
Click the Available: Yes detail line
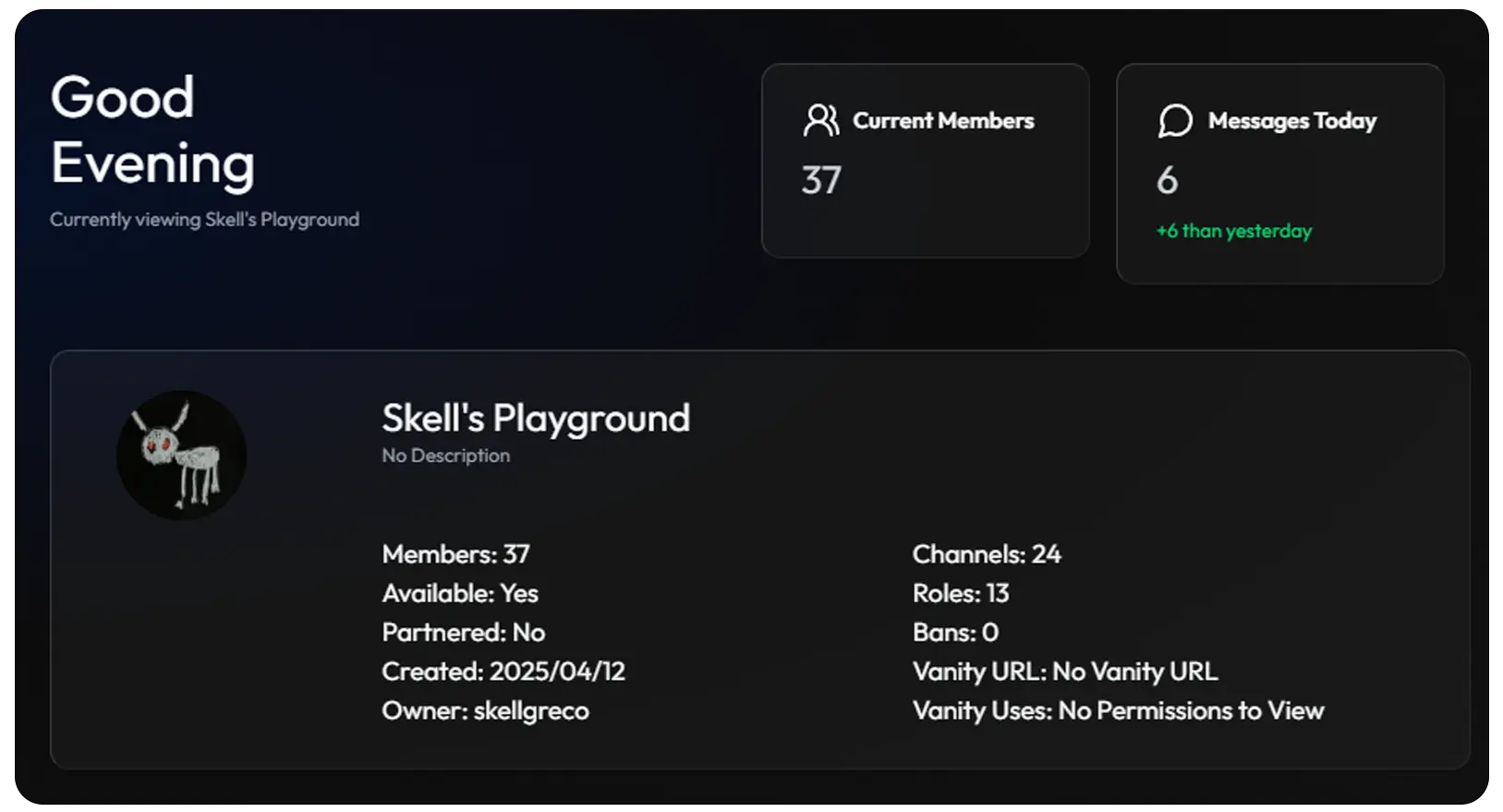tap(460, 593)
